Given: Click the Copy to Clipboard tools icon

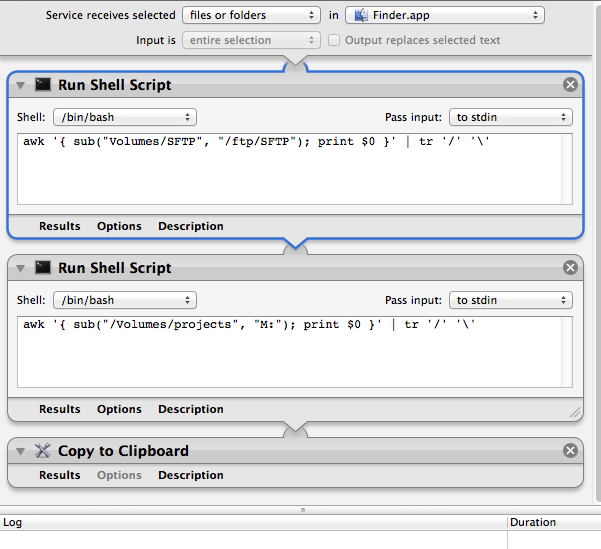Looking at the screenshot, I should tap(43, 450).
